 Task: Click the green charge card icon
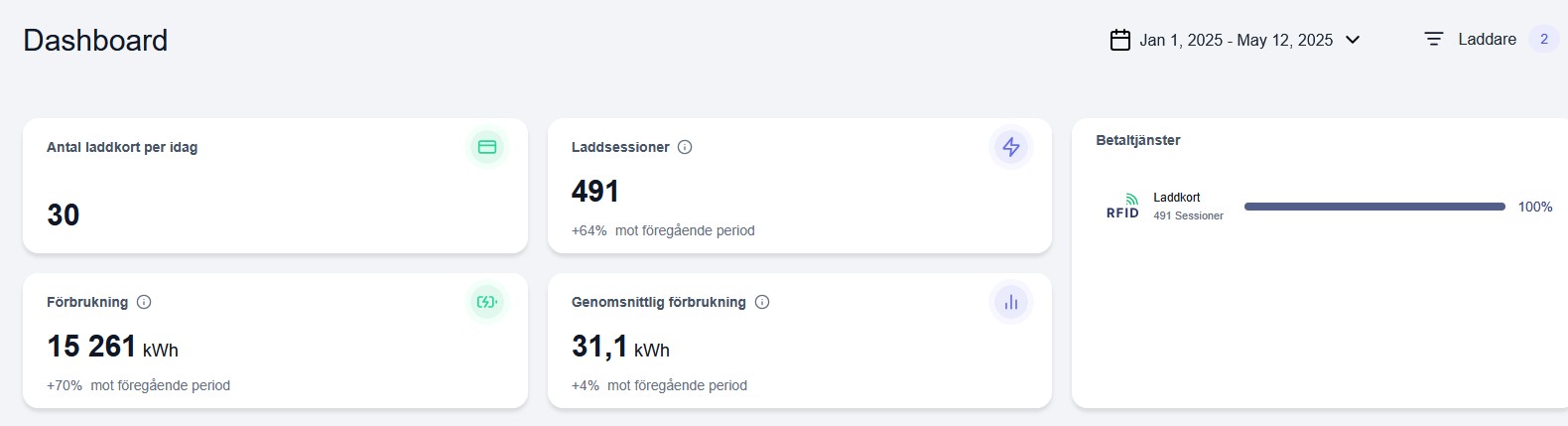487,147
